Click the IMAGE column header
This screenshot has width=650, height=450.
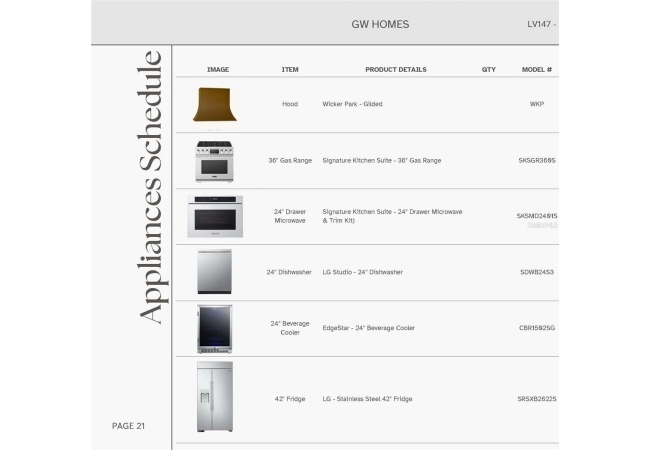pos(218,70)
